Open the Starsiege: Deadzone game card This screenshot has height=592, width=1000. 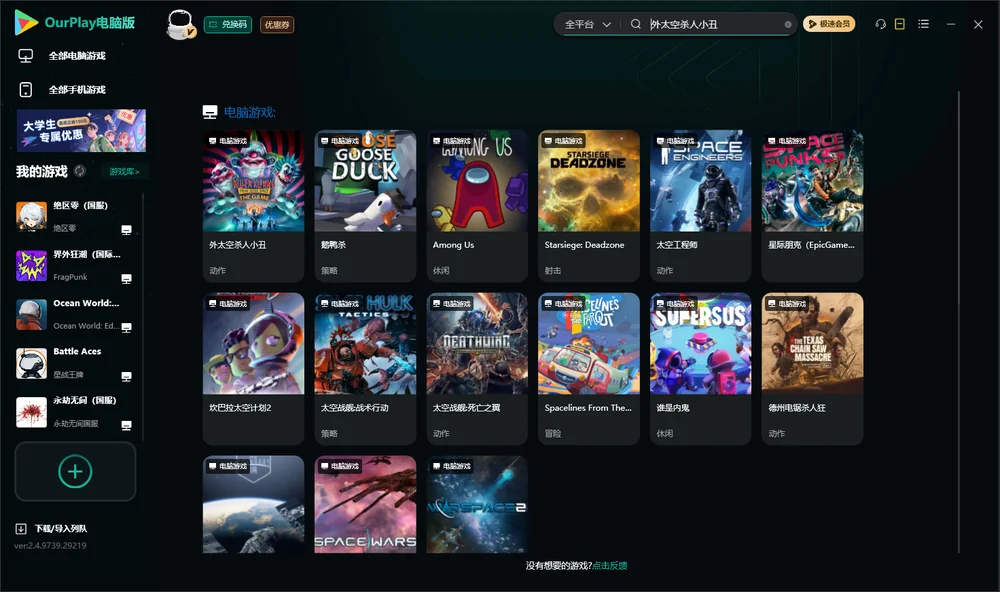(x=589, y=205)
